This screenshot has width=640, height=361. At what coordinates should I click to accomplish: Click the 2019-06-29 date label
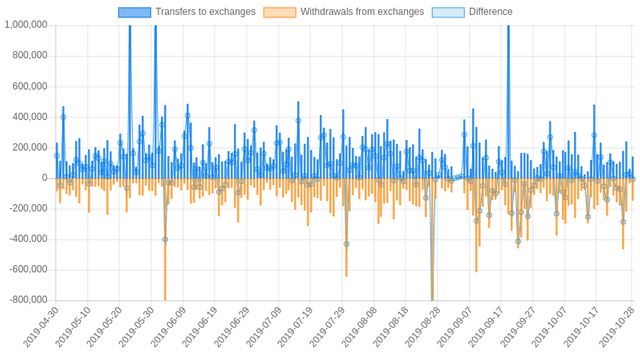coord(231,328)
